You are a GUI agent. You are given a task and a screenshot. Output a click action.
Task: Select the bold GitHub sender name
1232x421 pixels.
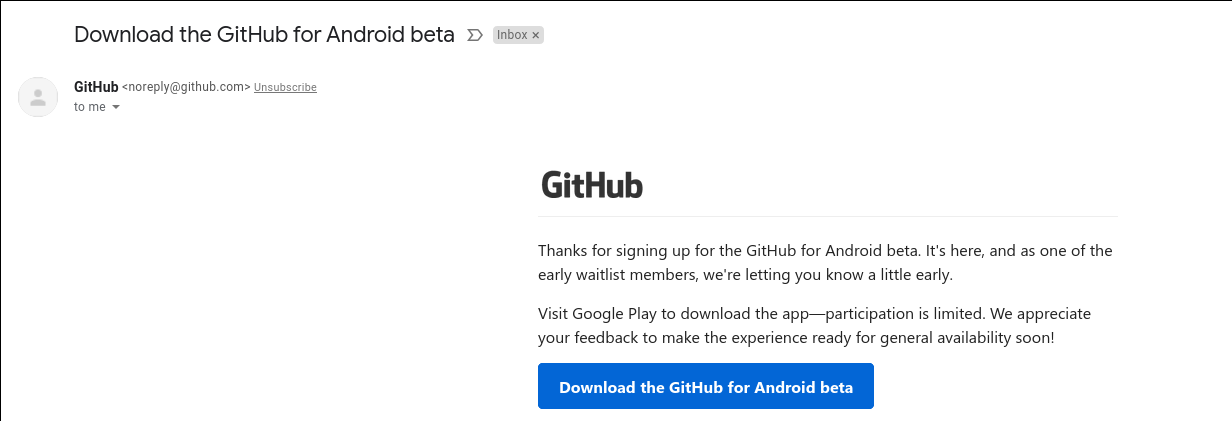coord(96,87)
